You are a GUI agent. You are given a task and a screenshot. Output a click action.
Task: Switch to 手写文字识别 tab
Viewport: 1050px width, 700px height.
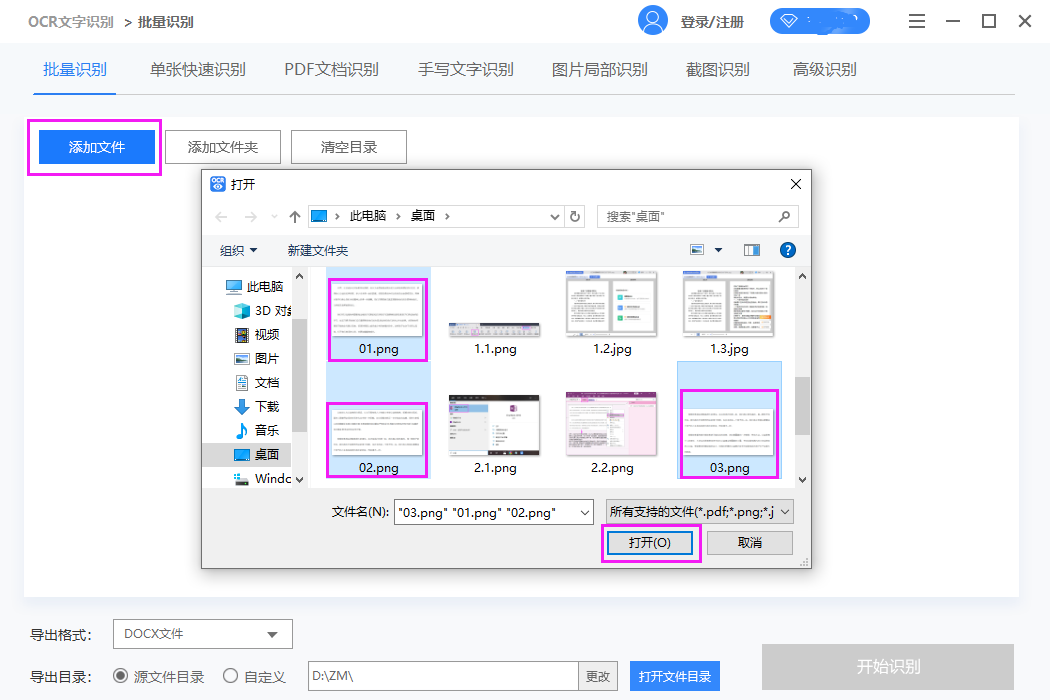(465, 70)
